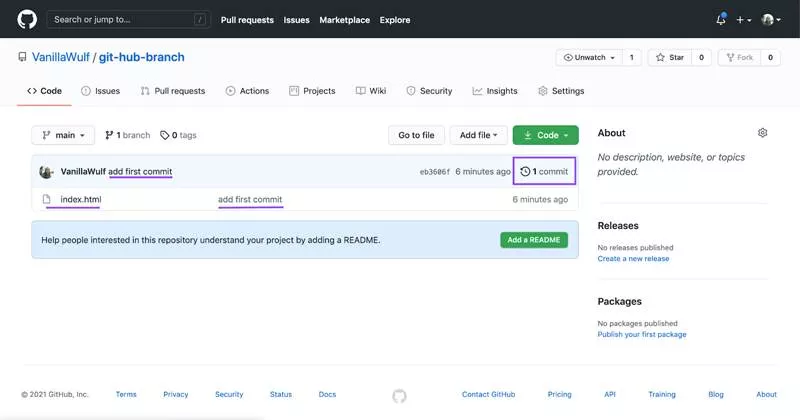Open Create a new release link
The height and width of the screenshot is (420, 800).
tap(633, 259)
